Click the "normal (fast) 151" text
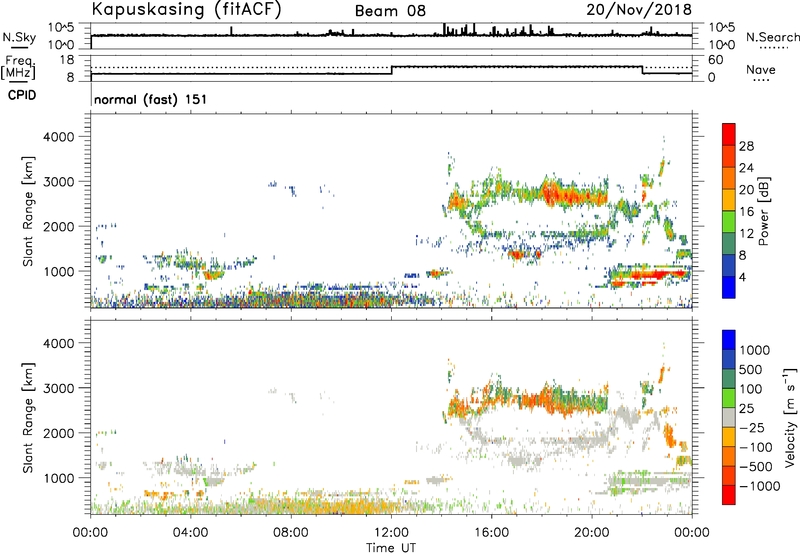This screenshot has height=554, width=800. pos(151,99)
